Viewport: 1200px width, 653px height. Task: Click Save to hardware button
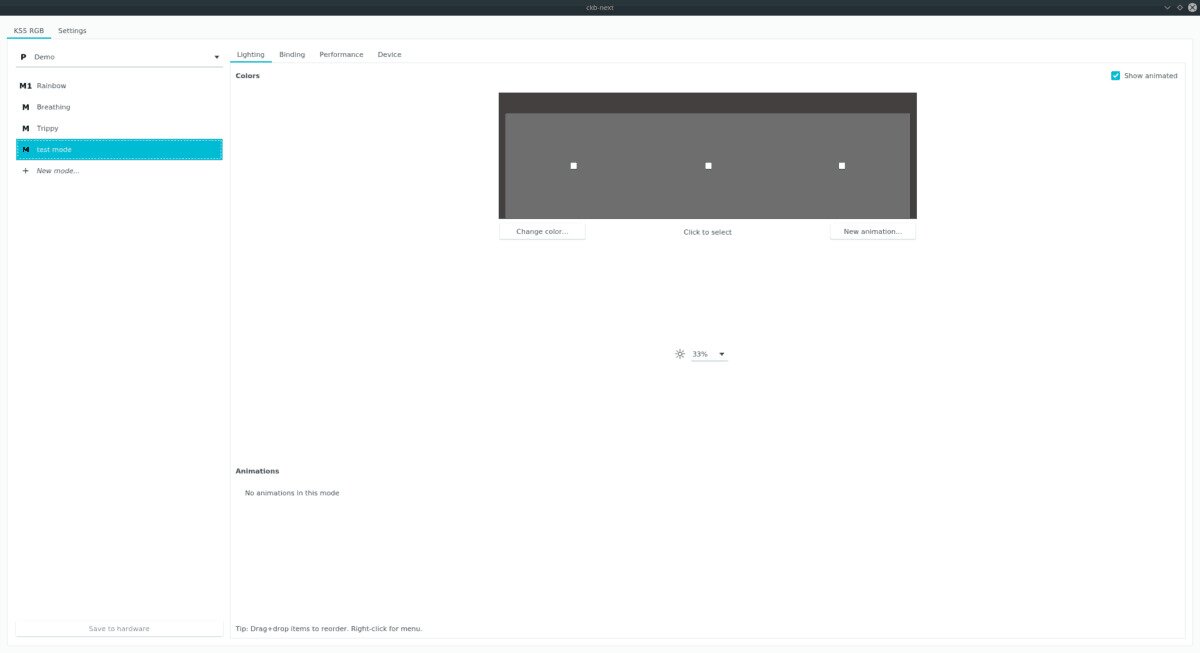point(119,628)
